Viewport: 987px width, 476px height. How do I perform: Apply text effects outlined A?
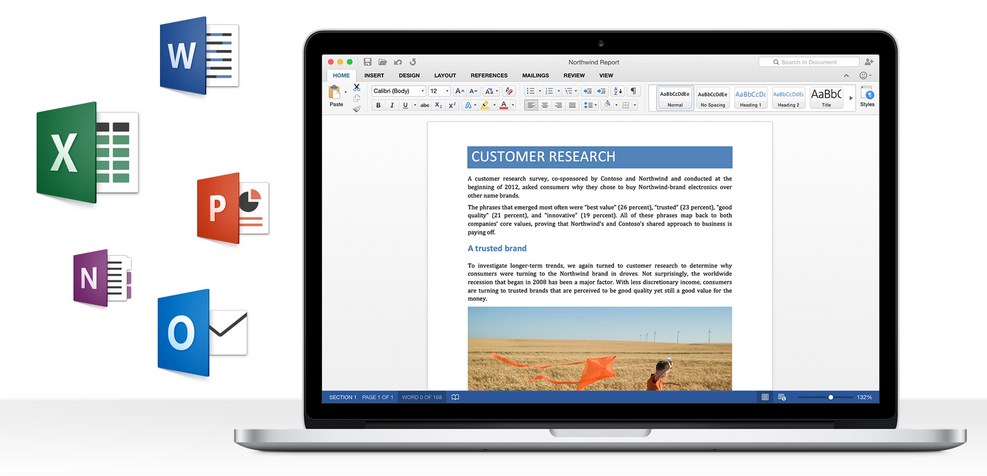point(468,105)
